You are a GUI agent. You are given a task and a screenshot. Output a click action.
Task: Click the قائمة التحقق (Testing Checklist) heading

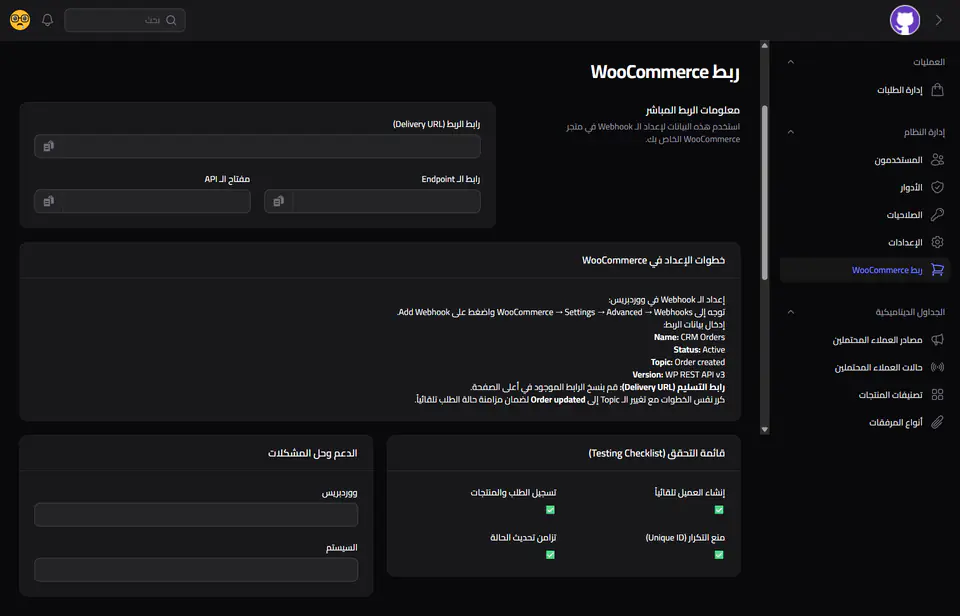pos(656,453)
